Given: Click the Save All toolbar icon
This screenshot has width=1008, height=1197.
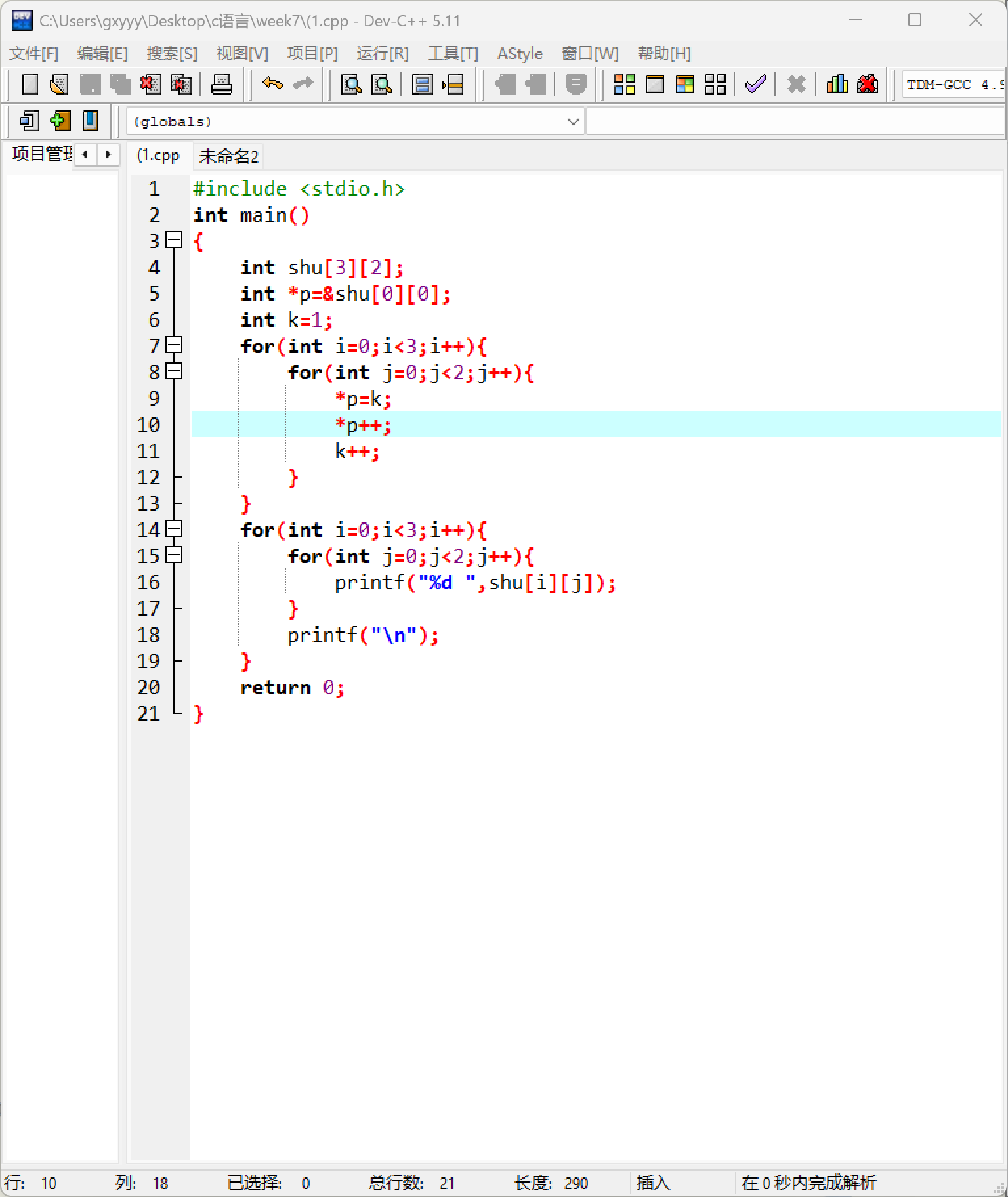Looking at the screenshot, I should pos(121,84).
